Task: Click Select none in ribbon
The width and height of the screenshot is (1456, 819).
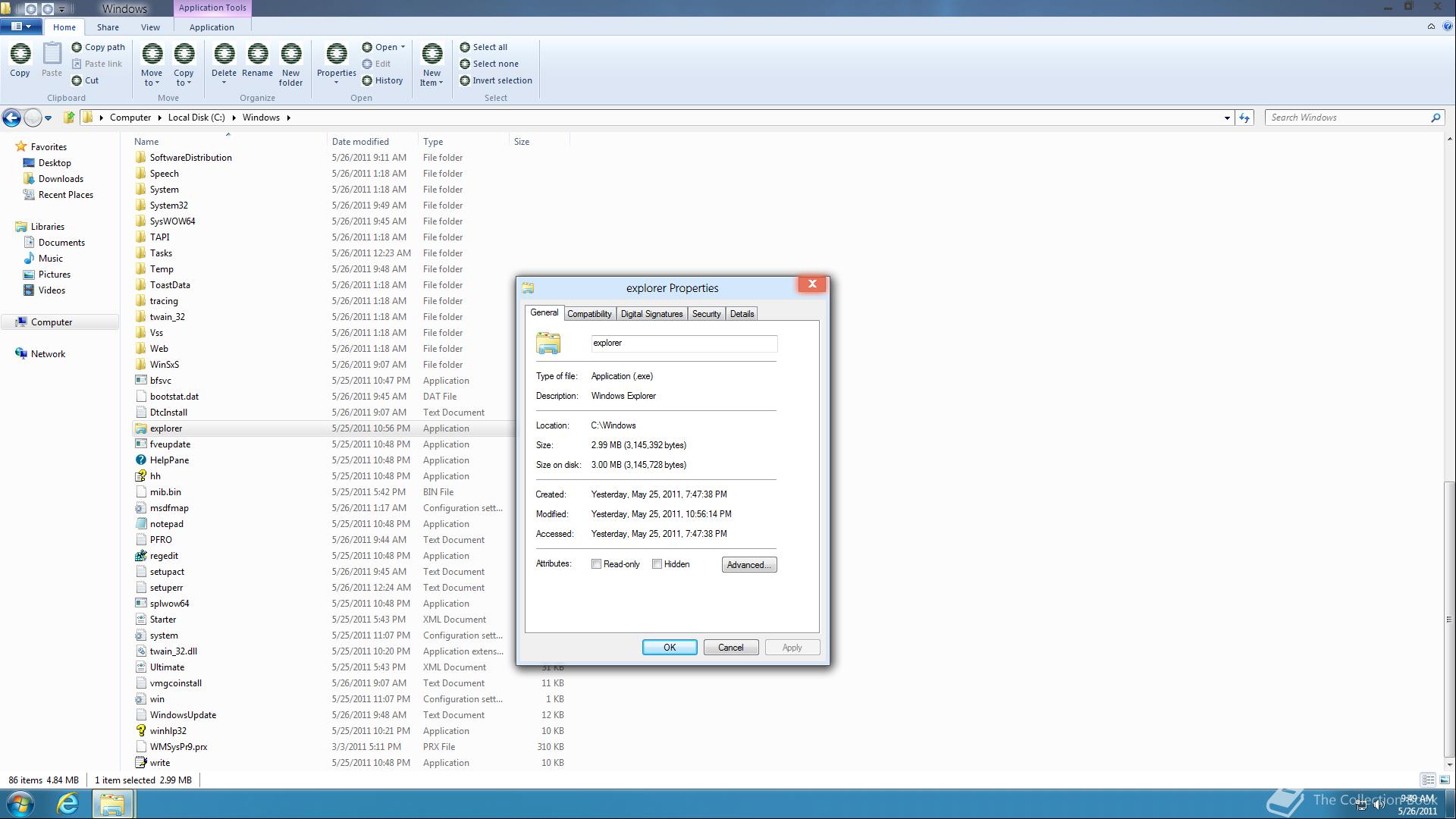Action: coord(489,64)
